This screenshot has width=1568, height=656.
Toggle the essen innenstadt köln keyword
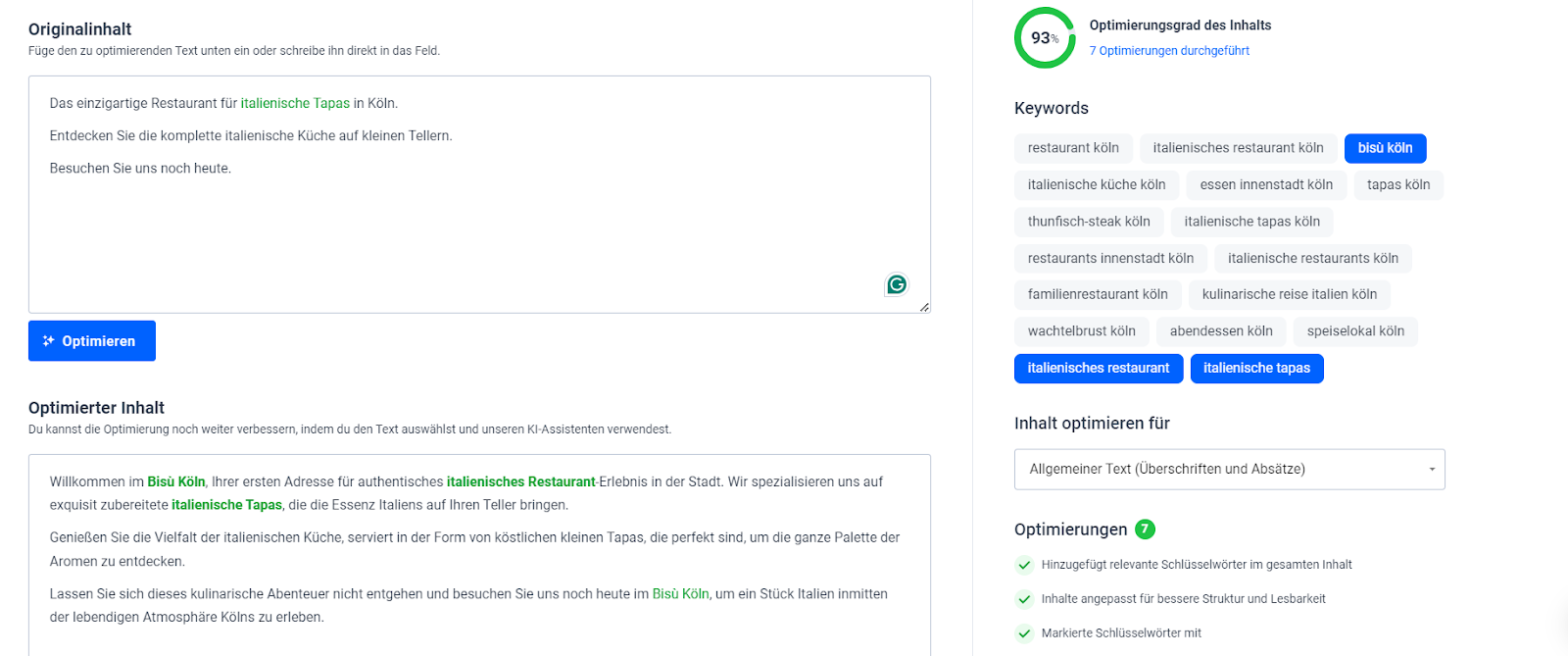coord(1266,184)
